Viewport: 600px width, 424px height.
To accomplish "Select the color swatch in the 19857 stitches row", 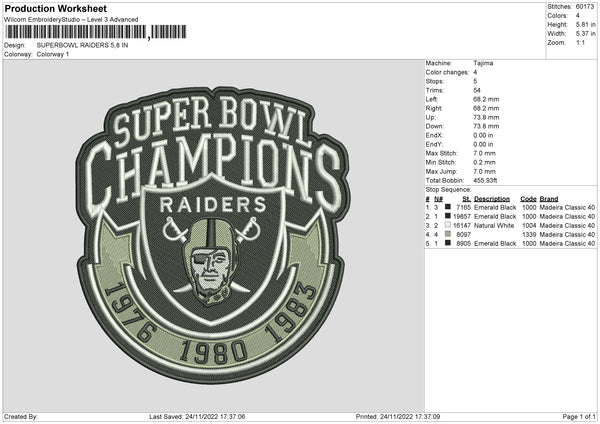I will 448,216.
